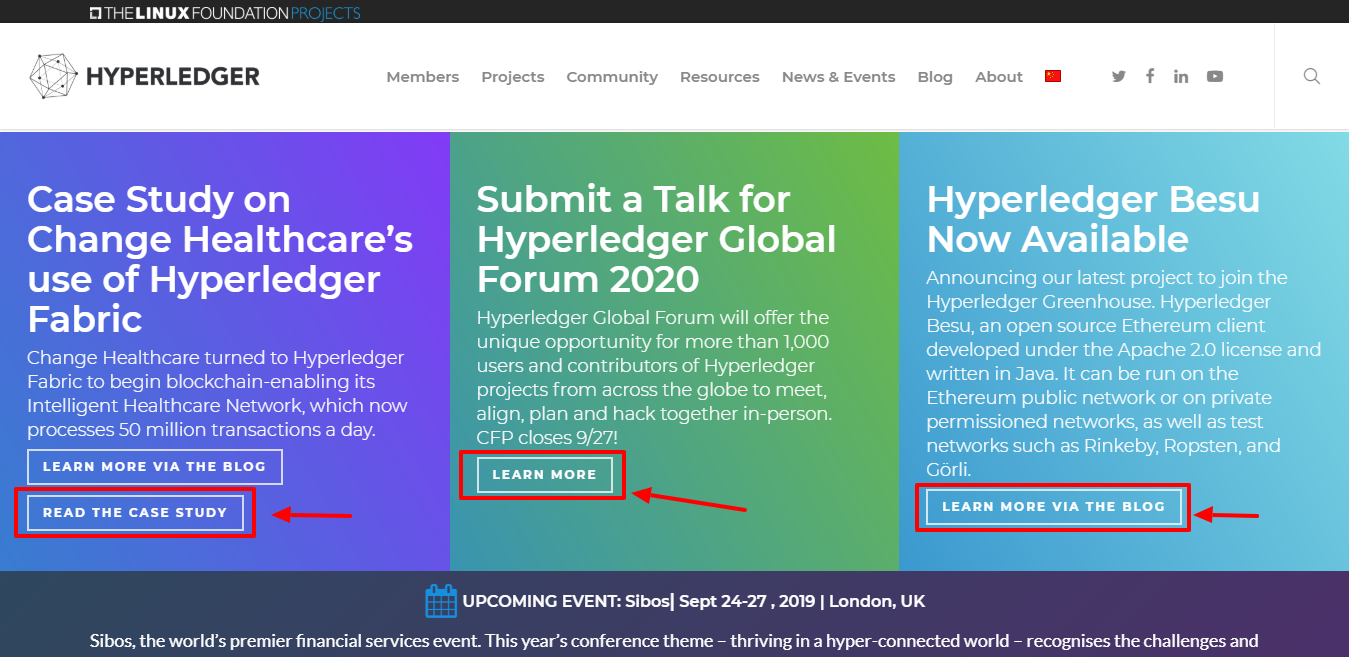This screenshot has width=1349, height=657.
Task: Open the Members menu
Action: pos(422,77)
